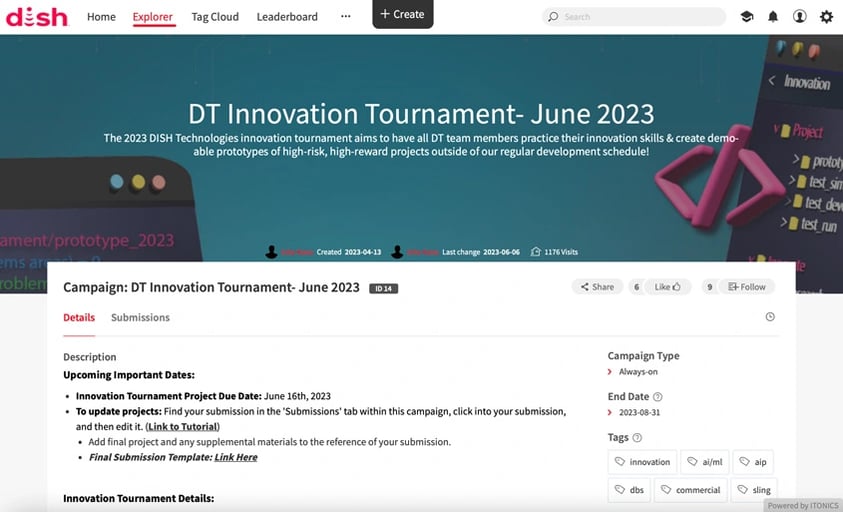
Task: Click the campaign heading title
Action: pos(211,287)
